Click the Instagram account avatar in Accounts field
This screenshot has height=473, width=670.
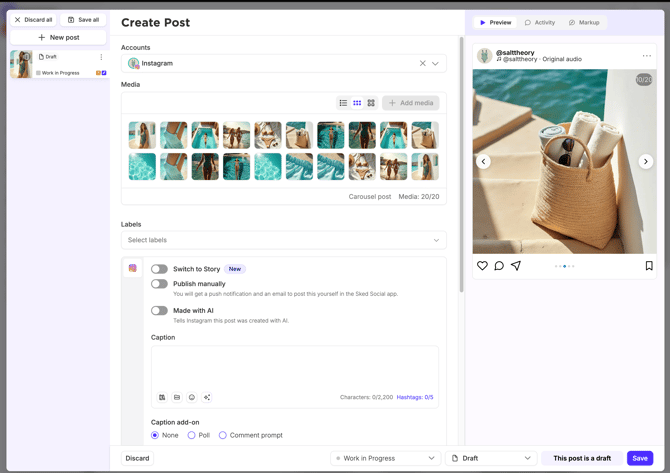pos(134,63)
